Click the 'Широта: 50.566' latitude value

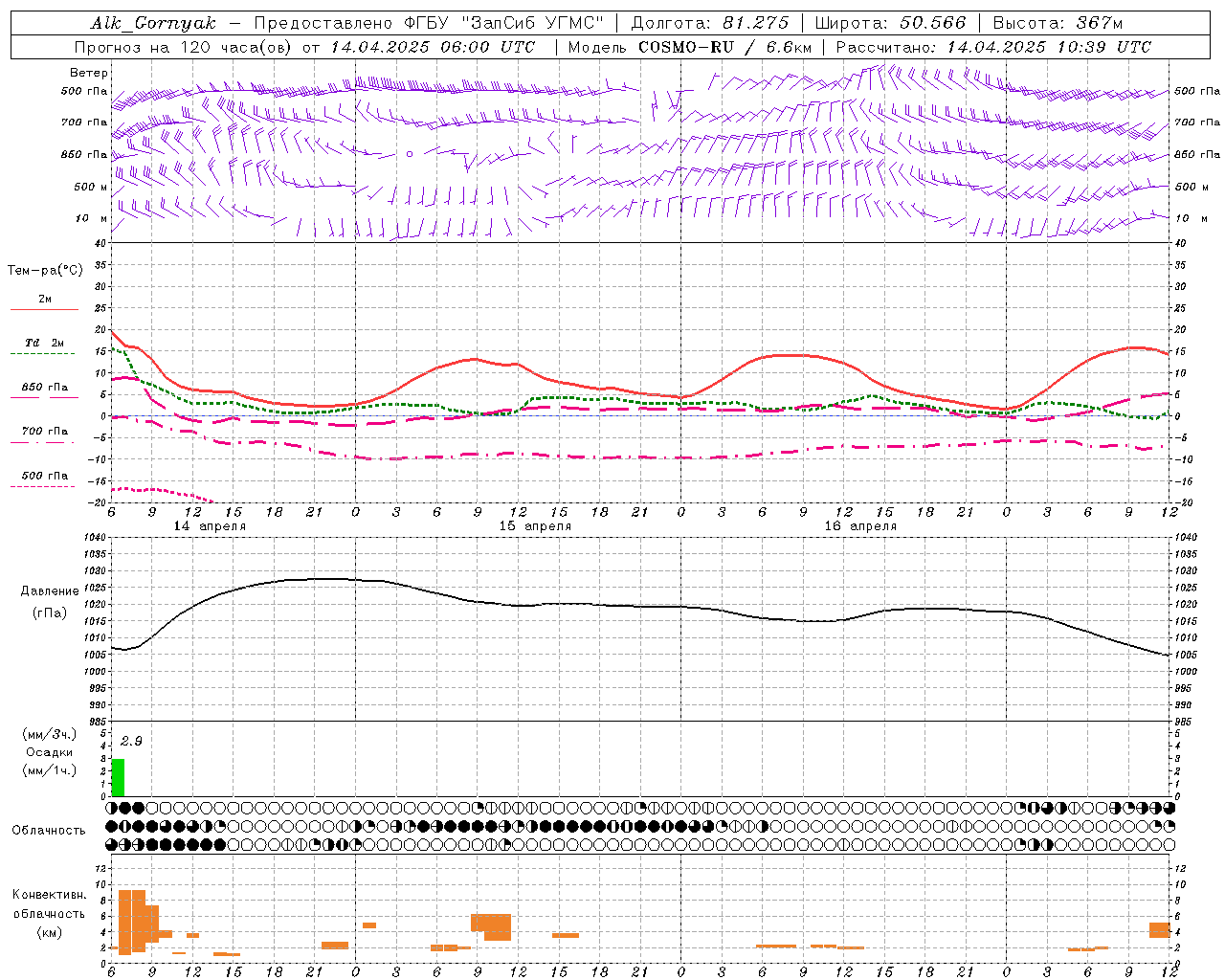point(890,23)
